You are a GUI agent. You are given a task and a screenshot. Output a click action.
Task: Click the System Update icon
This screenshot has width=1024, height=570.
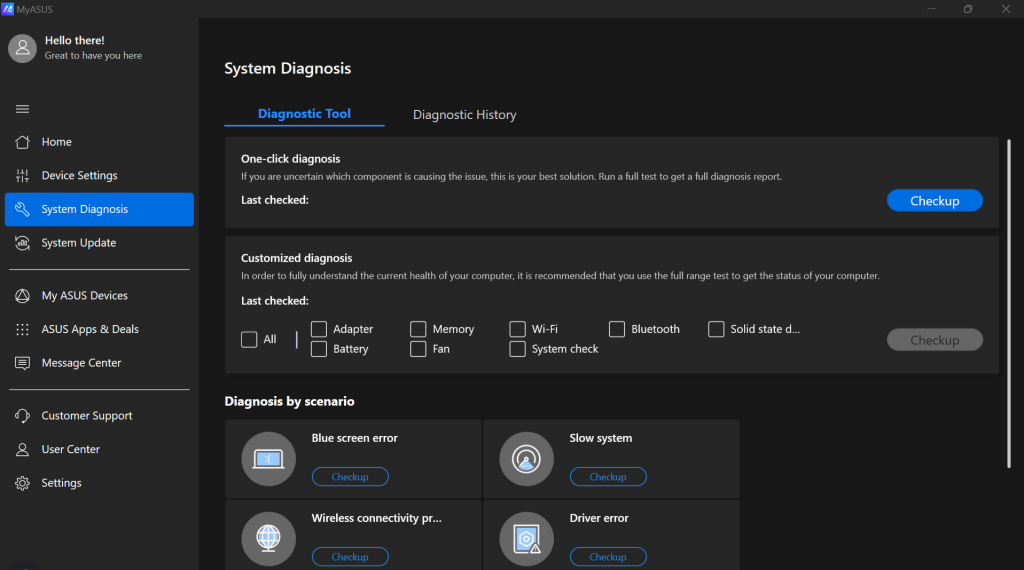(x=22, y=243)
